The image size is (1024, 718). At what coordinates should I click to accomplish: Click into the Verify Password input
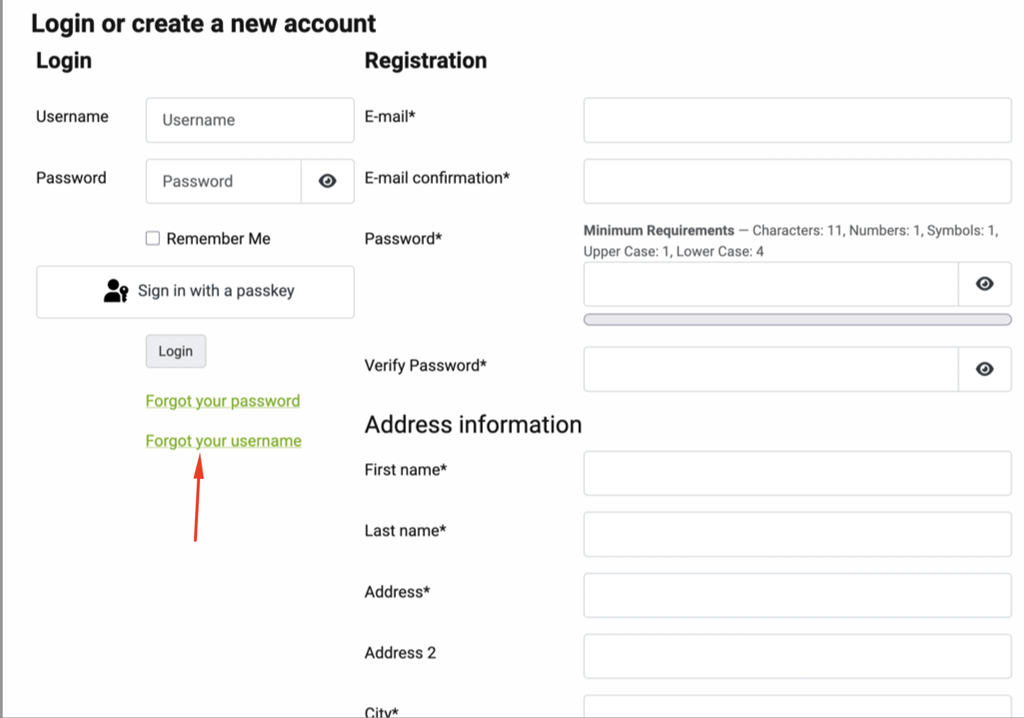tap(771, 369)
